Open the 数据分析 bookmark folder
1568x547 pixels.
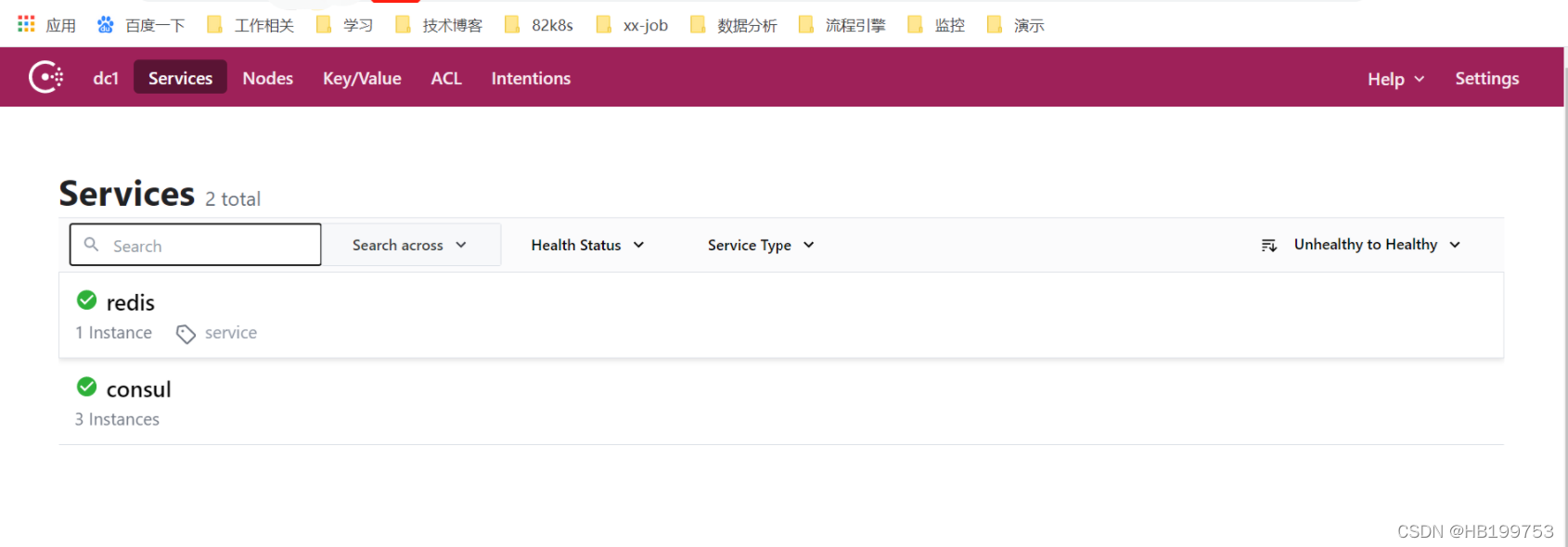(x=733, y=25)
